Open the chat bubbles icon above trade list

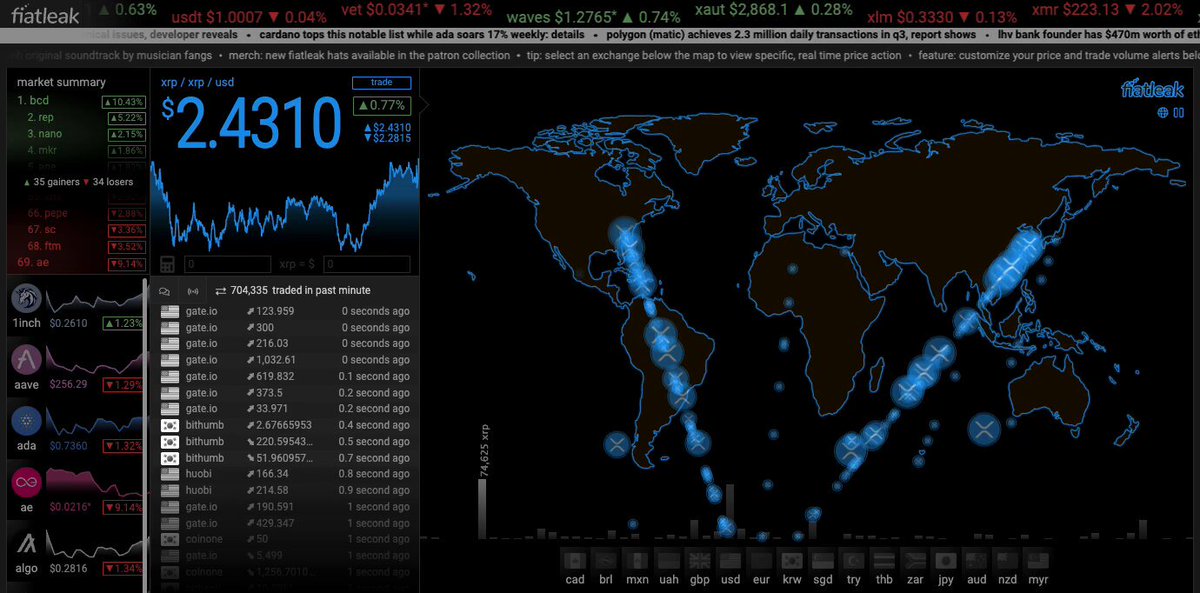165,290
